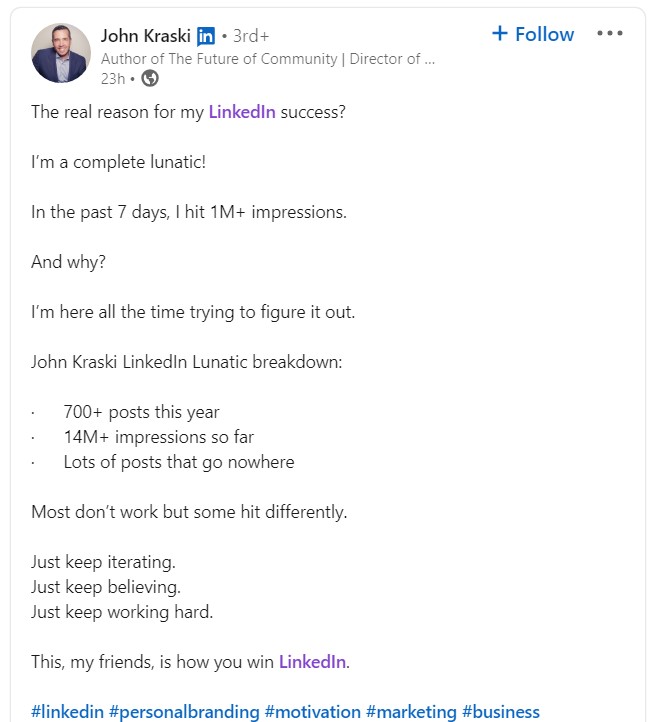The height and width of the screenshot is (722, 653).
Task: Follow John Kraski
Action: pyautogui.click(x=533, y=34)
